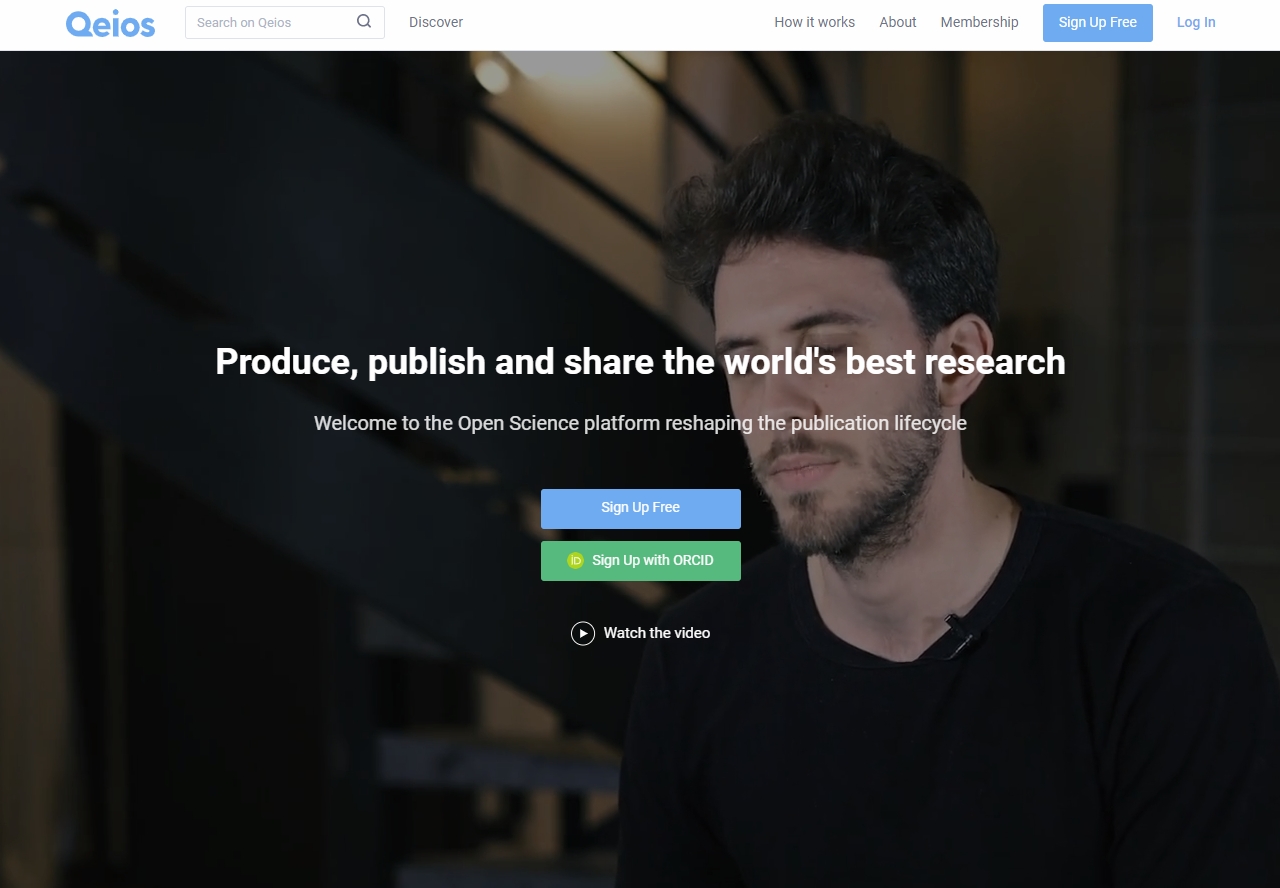
Task: Open the Discover menu item
Action: pyautogui.click(x=436, y=22)
